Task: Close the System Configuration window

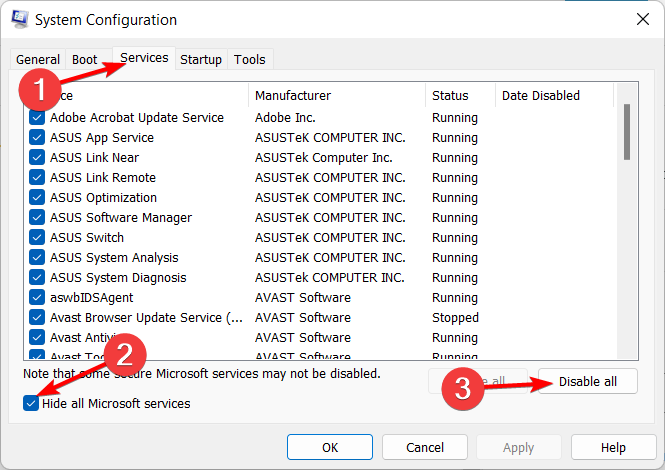Action: tap(640, 19)
